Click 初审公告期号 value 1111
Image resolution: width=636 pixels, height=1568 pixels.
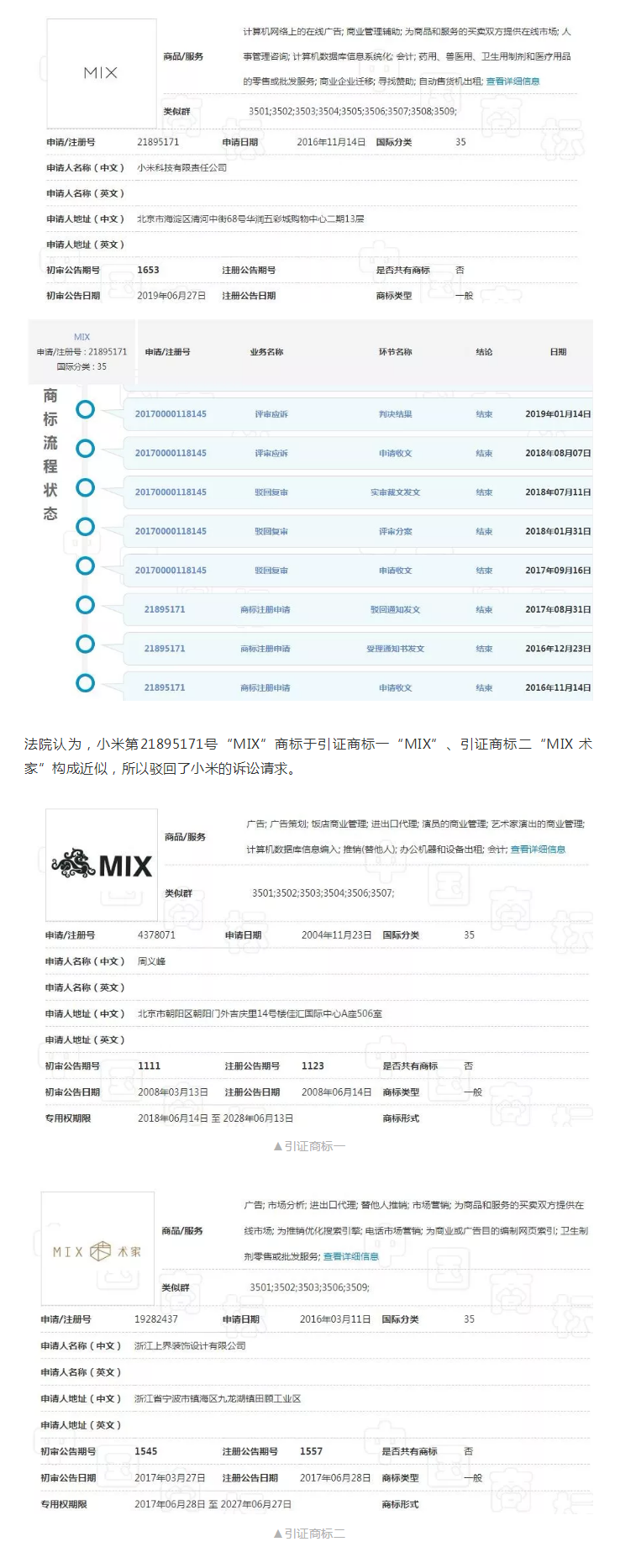pos(149,1066)
